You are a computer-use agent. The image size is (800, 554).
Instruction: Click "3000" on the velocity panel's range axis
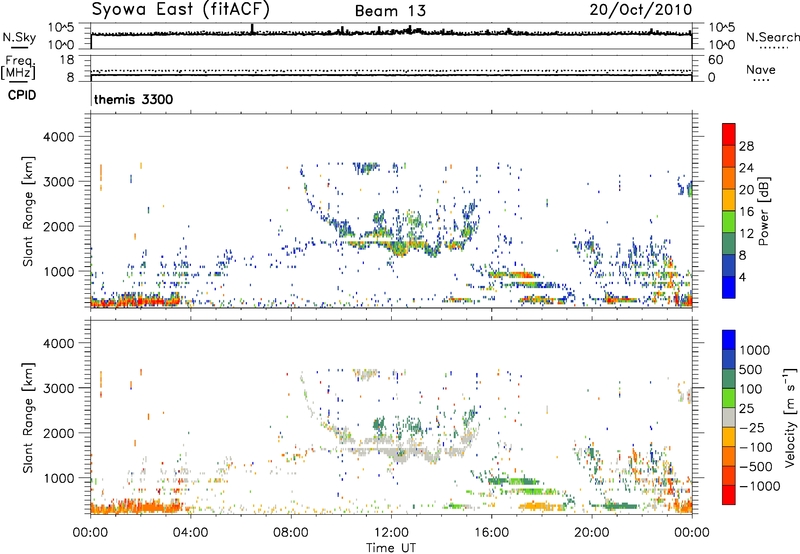[59, 388]
